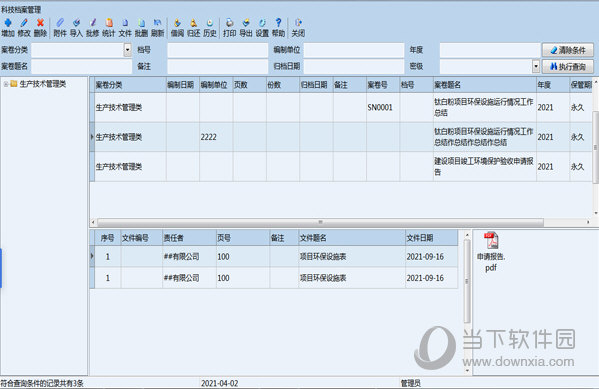599x389 pixels.
Task: Click the 增加 (add) toolbar icon
Action: click(8, 28)
